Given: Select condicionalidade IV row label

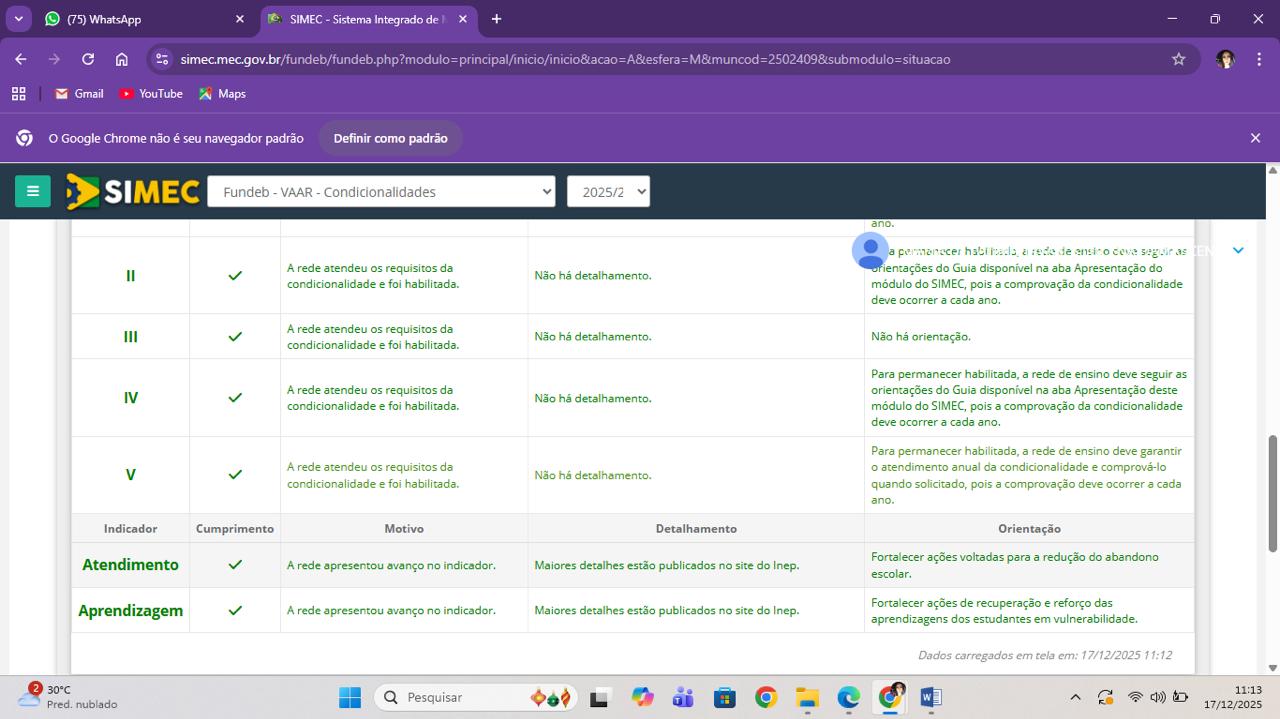Looking at the screenshot, I should point(130,397).
